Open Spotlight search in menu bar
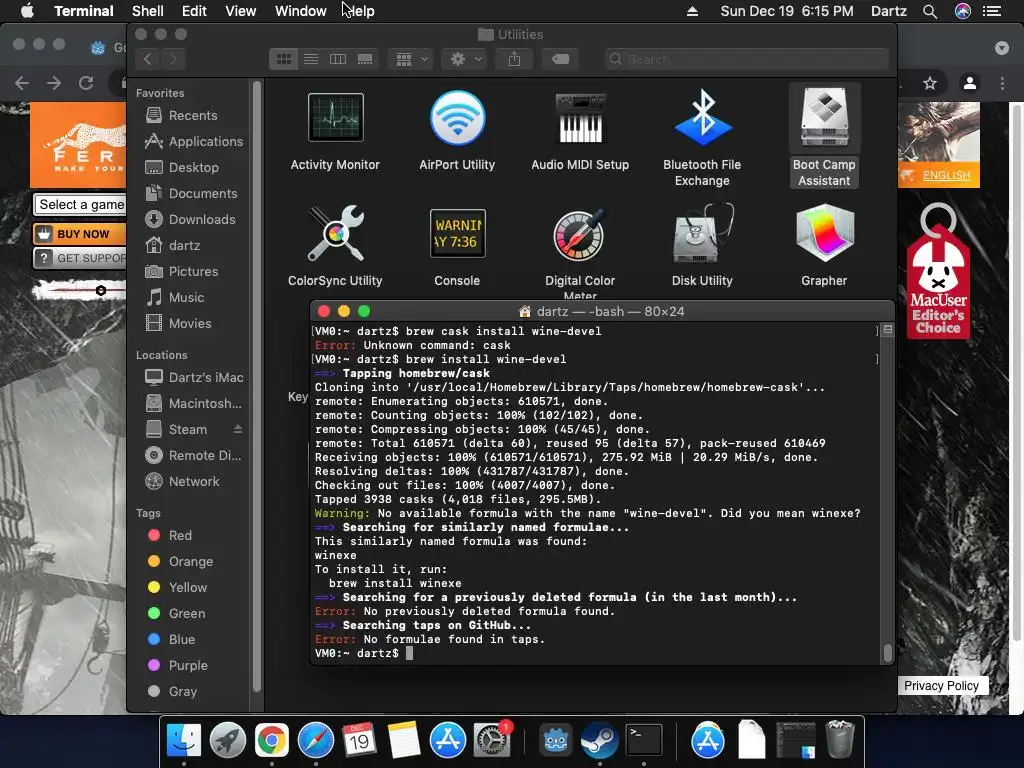The image size is (1024, 768). (x=930, y=11)
